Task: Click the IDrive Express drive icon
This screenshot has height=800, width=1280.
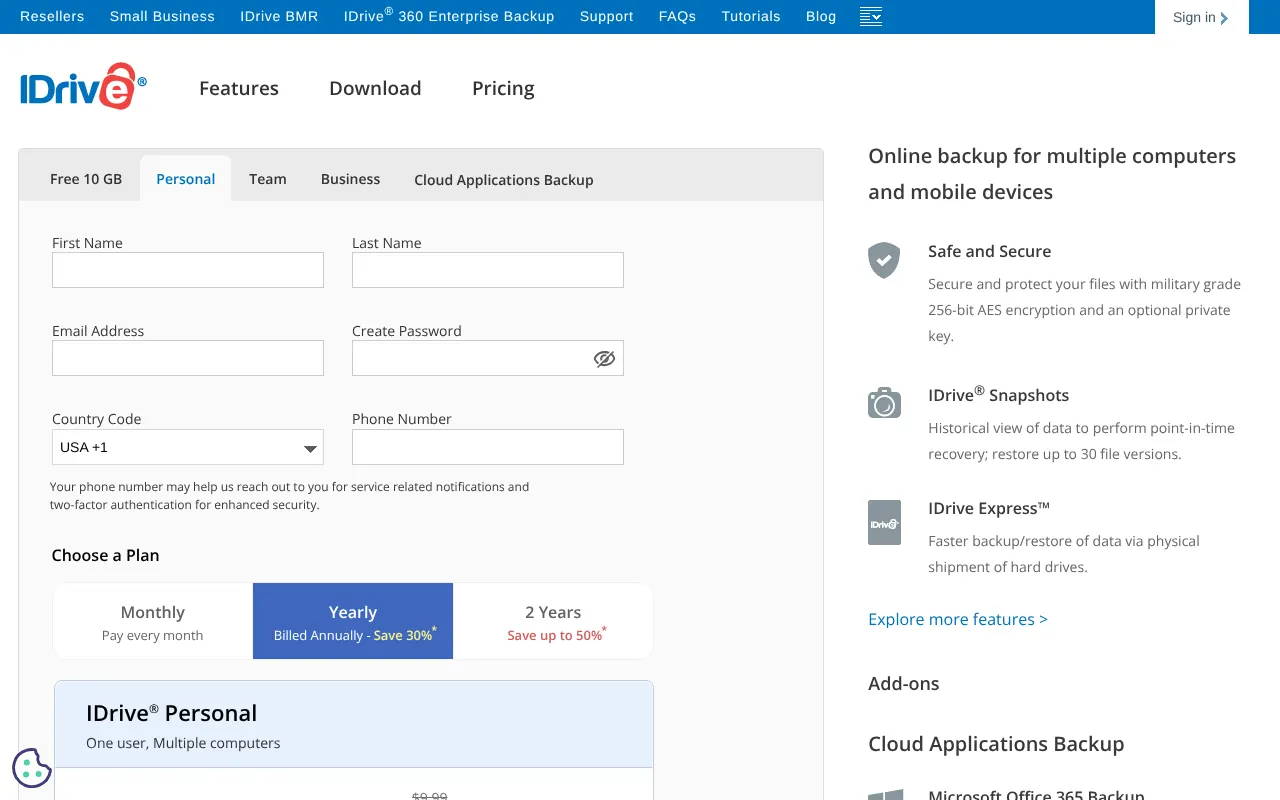Action: click(884, 523)
